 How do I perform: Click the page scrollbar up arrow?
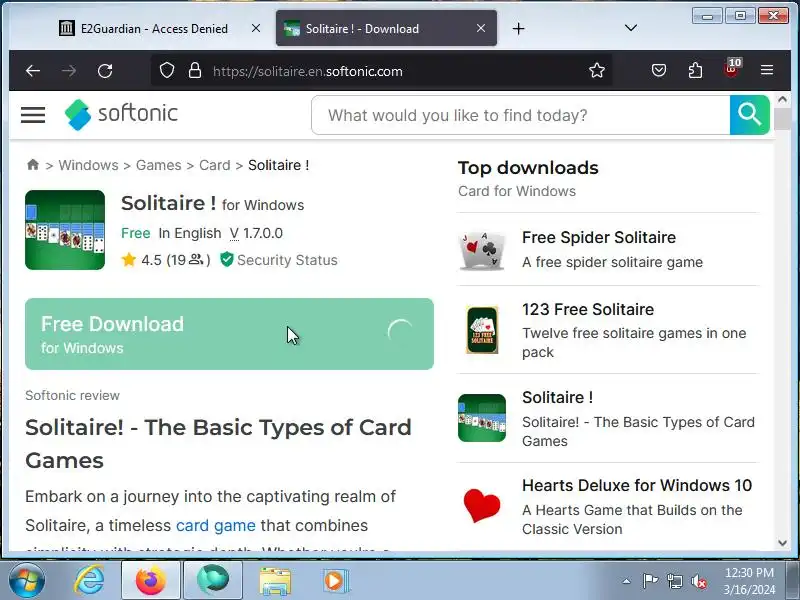pyautogui.click(x=783, y=99)
